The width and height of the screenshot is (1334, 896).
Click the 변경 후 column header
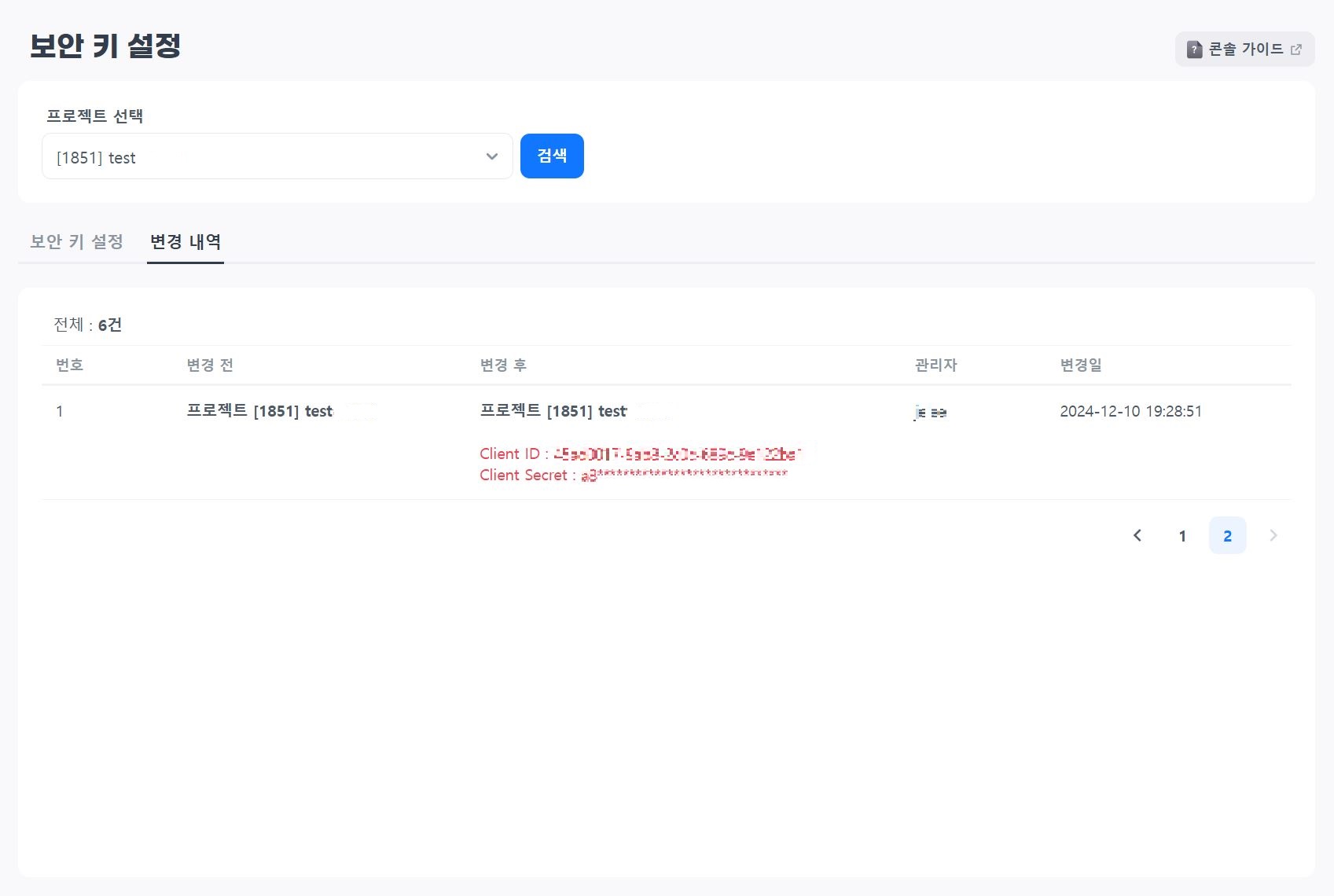click(503, 365)
